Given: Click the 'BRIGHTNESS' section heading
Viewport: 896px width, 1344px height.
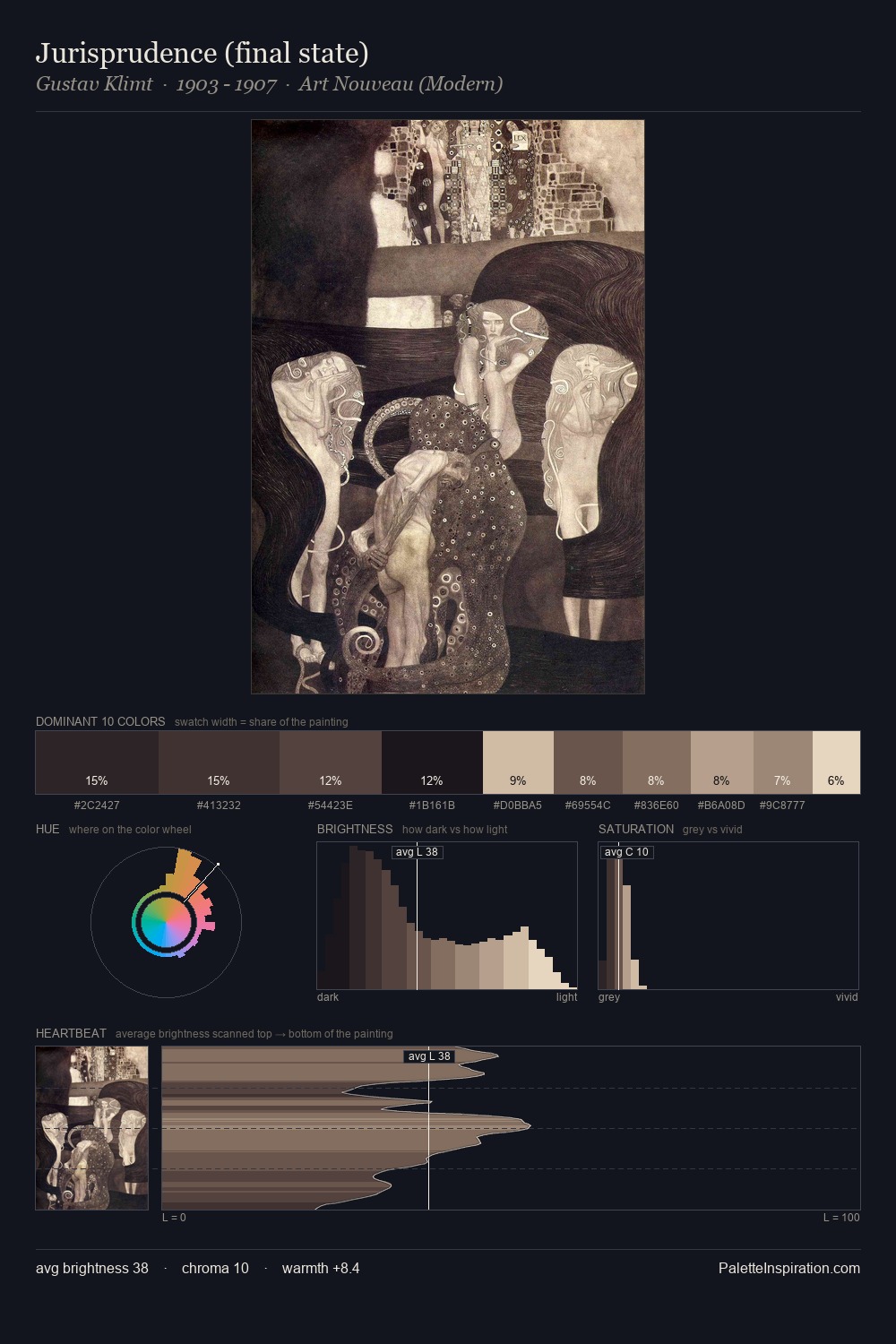Looking at the screenshot, I should [x=355, y=829].
